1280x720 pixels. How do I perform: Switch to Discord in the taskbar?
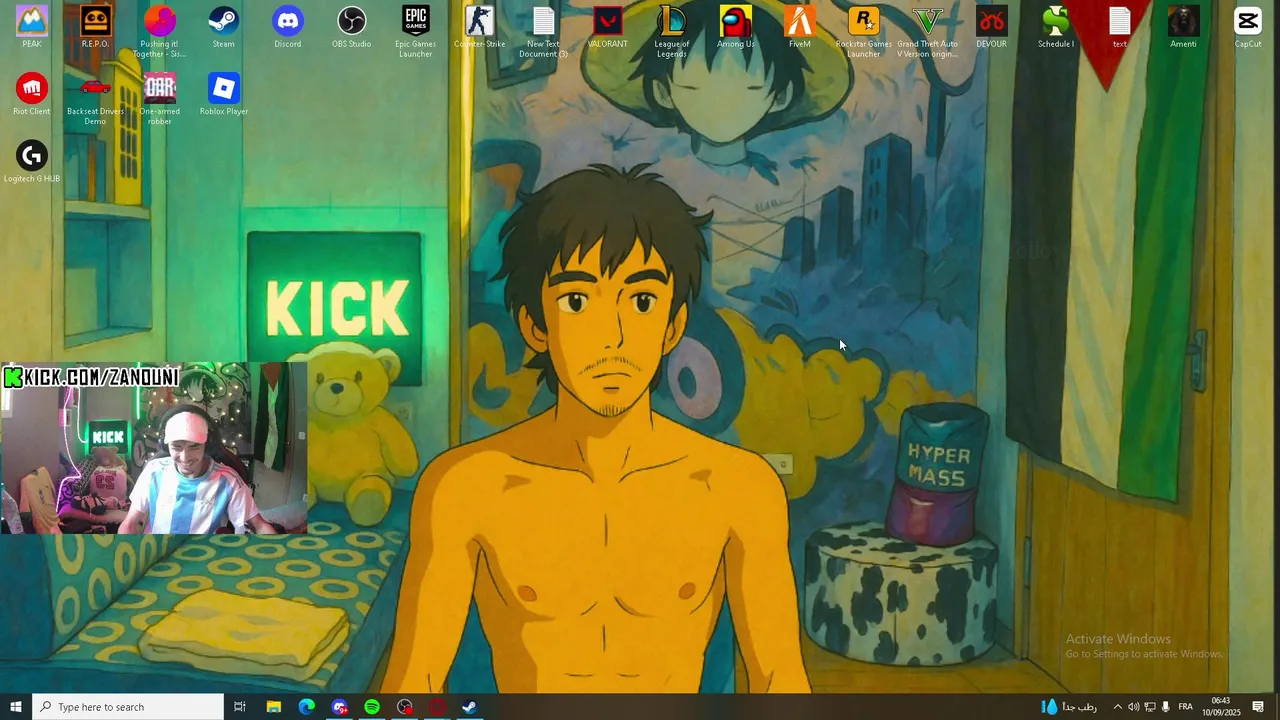tap(339, 707)
